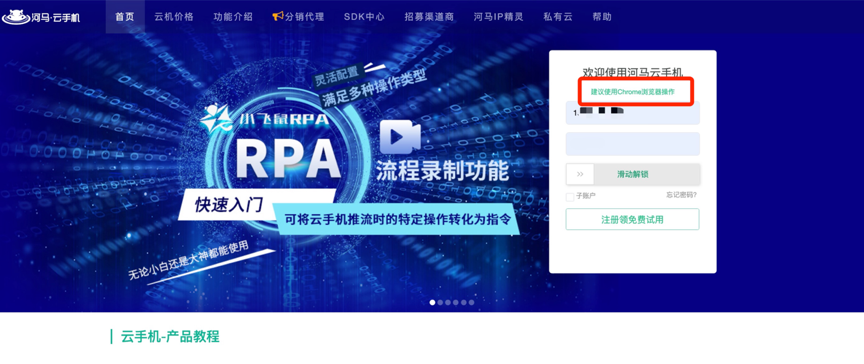864x364 pixels.
Task: Click the 小飞鼠RPA logo on the banner
Action: point(264,119)
